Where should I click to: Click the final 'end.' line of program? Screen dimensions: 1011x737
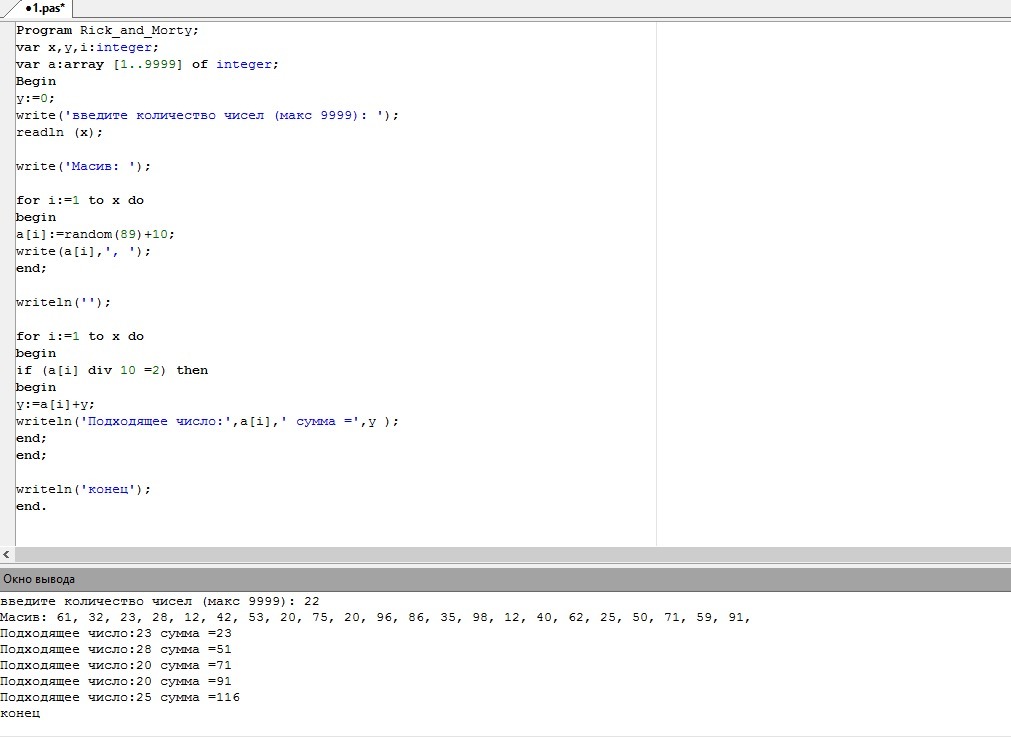31,506
